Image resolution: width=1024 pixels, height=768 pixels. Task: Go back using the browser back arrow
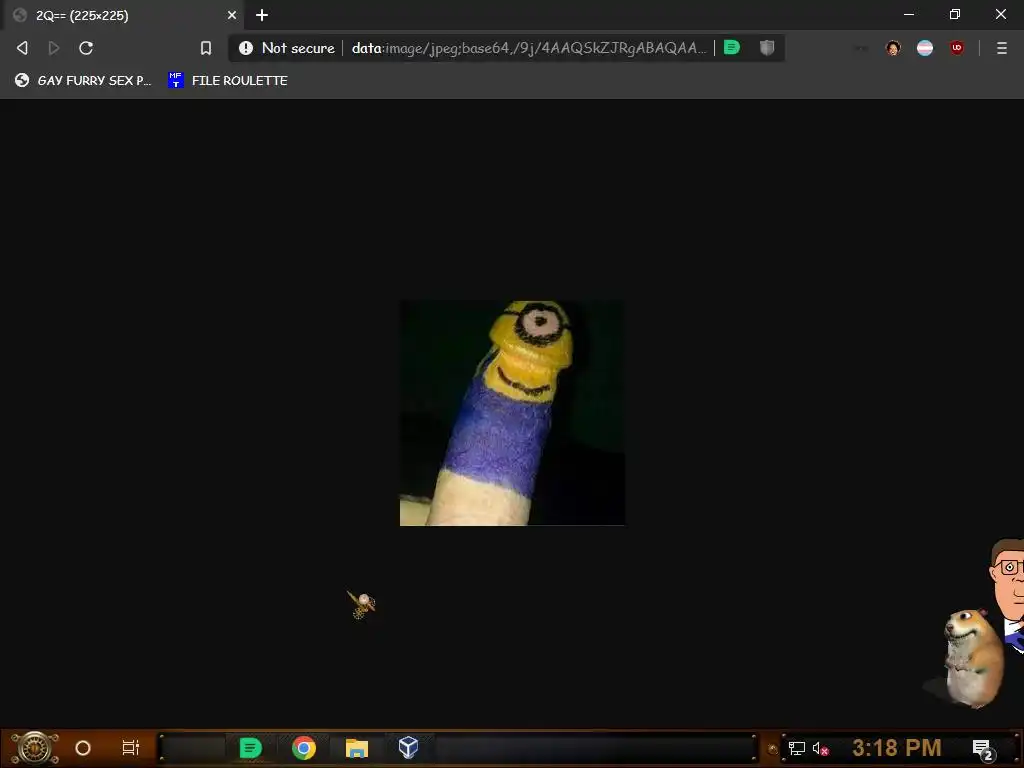[x=22, y=48]
